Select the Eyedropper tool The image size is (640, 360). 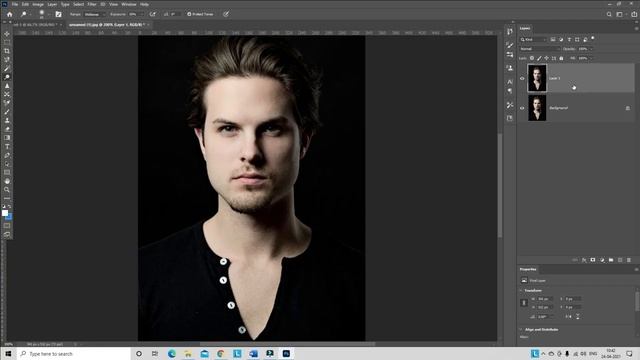coord(7,68)
